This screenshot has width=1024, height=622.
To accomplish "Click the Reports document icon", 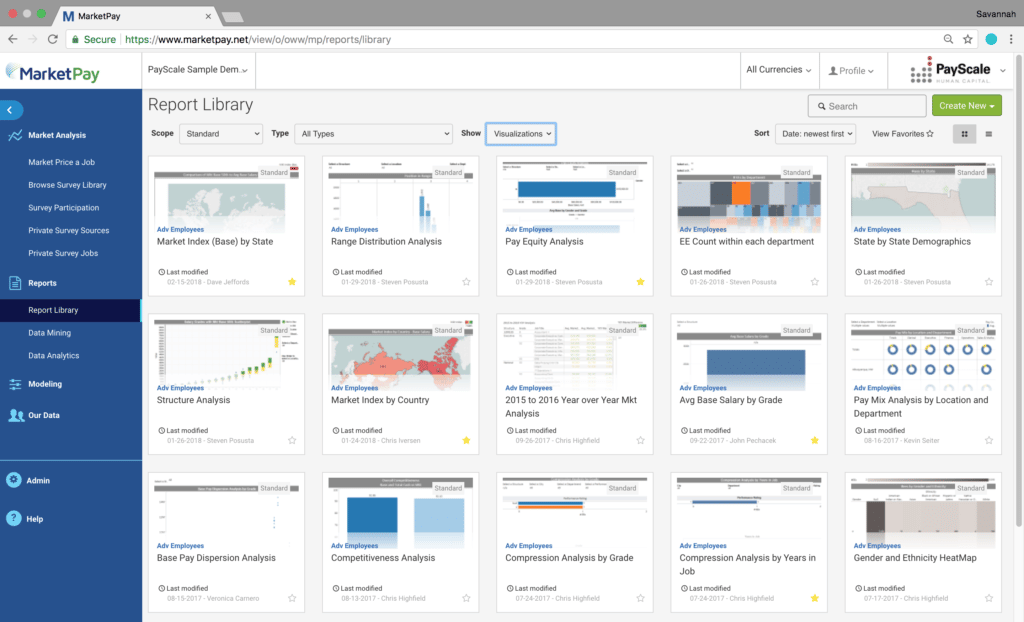I will [15, 283].
